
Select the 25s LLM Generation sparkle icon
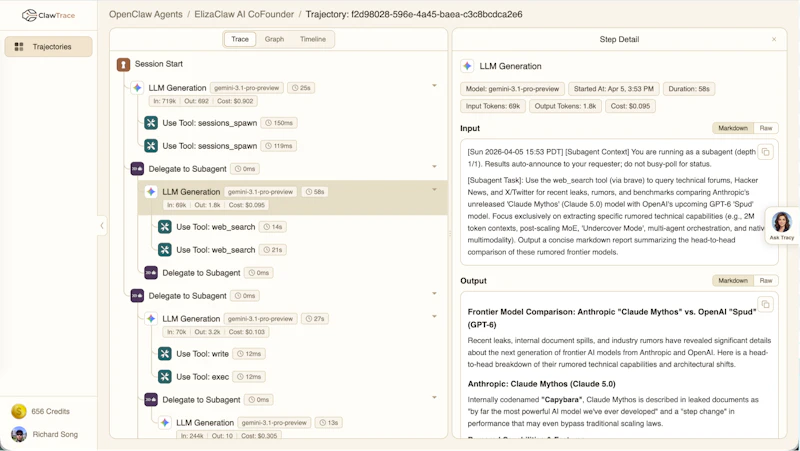click(x=137, y=88)
